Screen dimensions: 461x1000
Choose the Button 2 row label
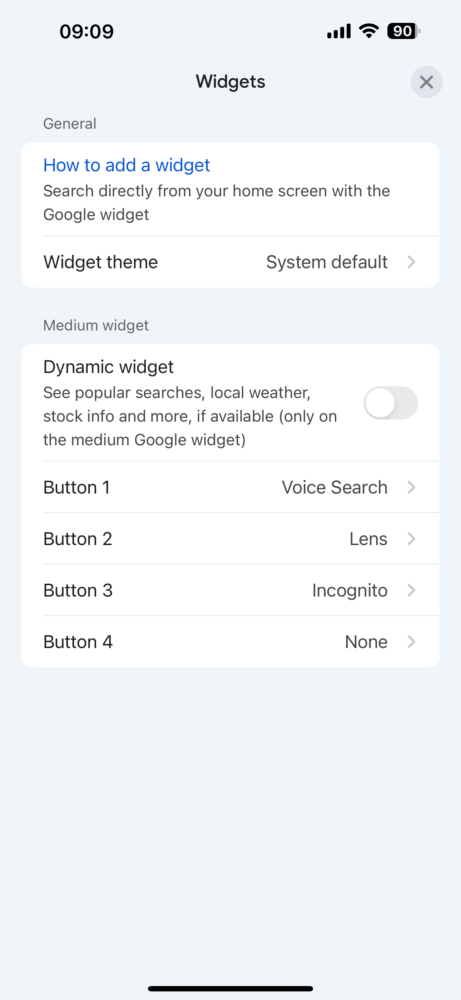tap(78, 539)
